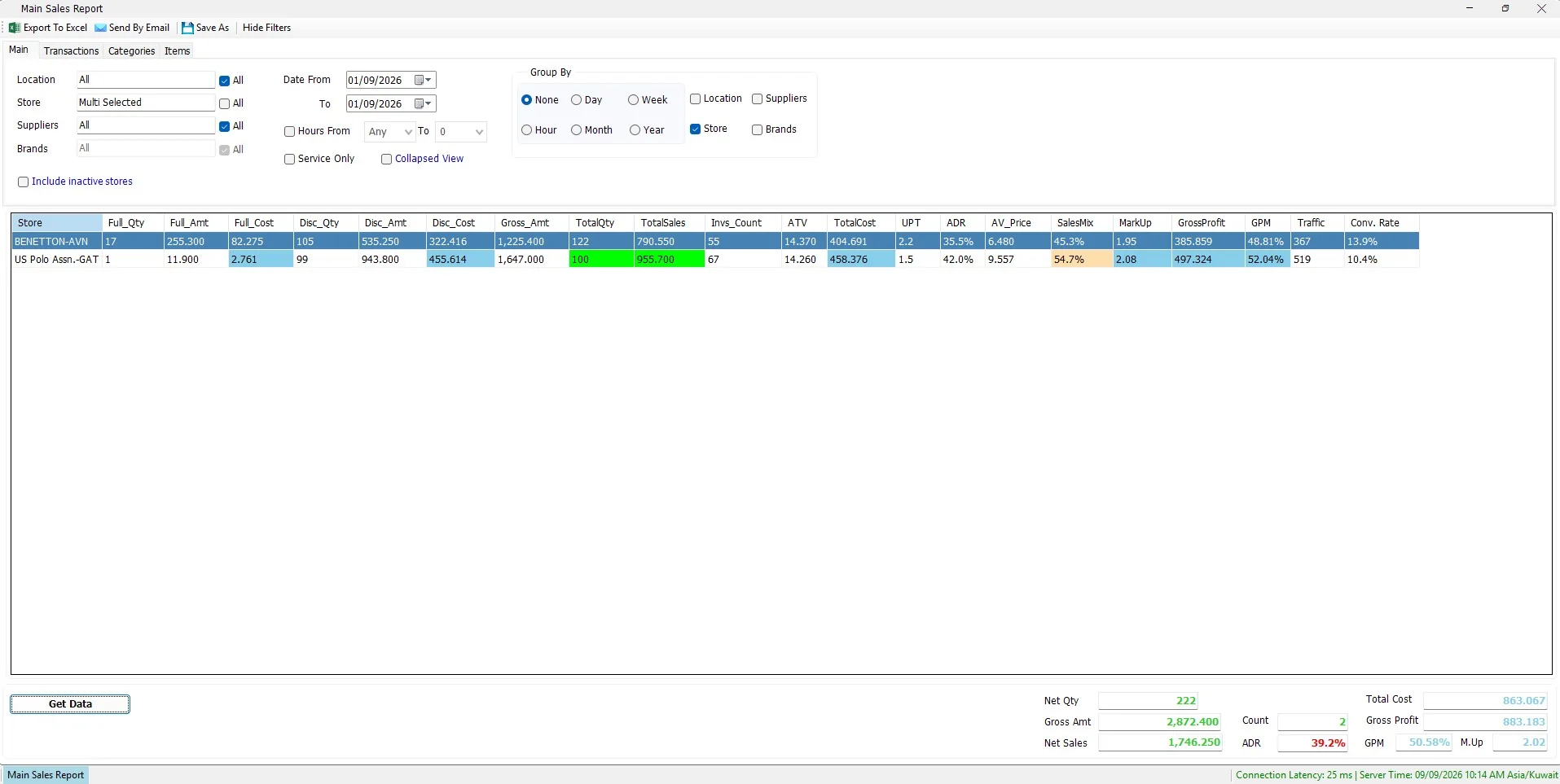Tick the Service Only checkbox
This screenshot has height=784, width=1560.
pyautogui.click(x=289, y=159)
